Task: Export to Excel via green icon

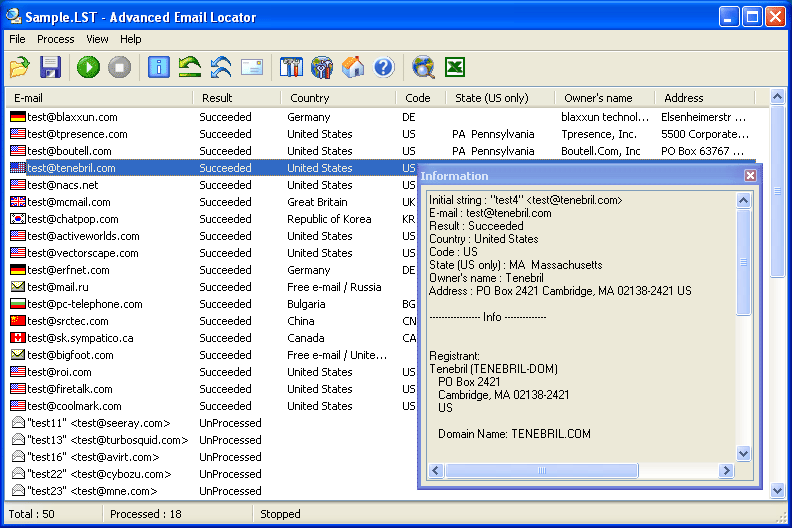Action: pos(455,67)
